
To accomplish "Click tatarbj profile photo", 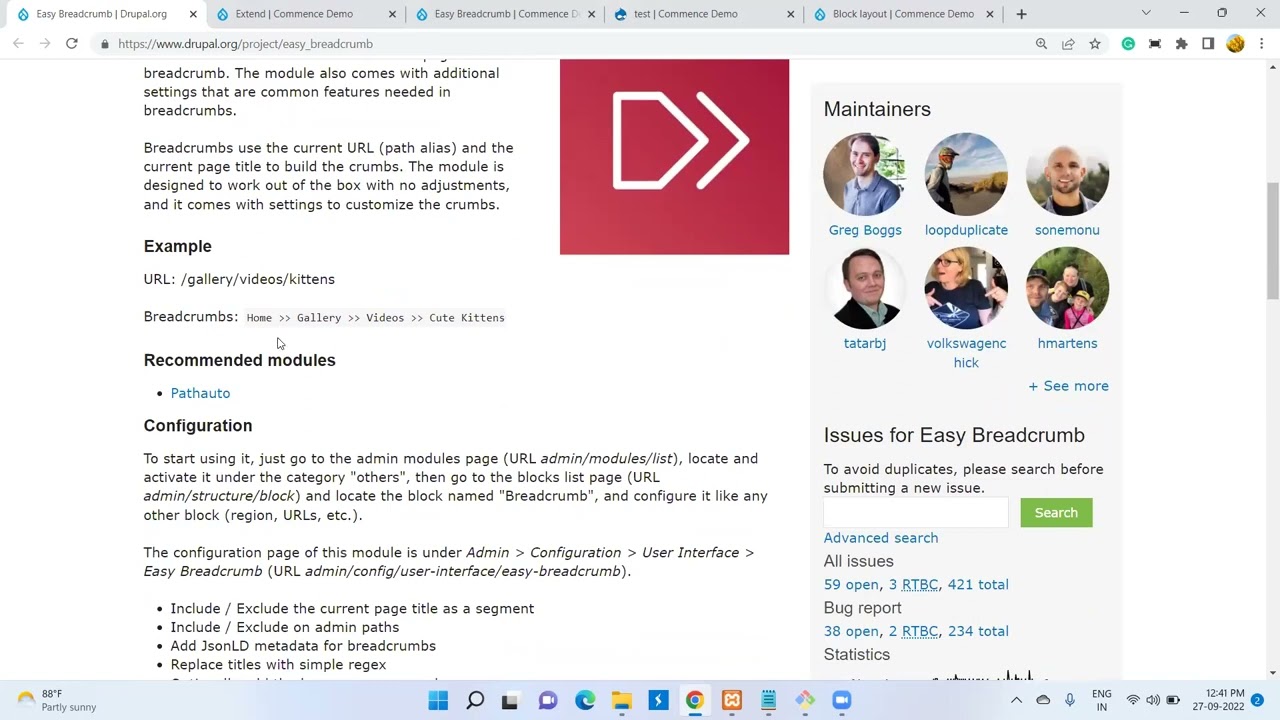I will click(865, 288).
